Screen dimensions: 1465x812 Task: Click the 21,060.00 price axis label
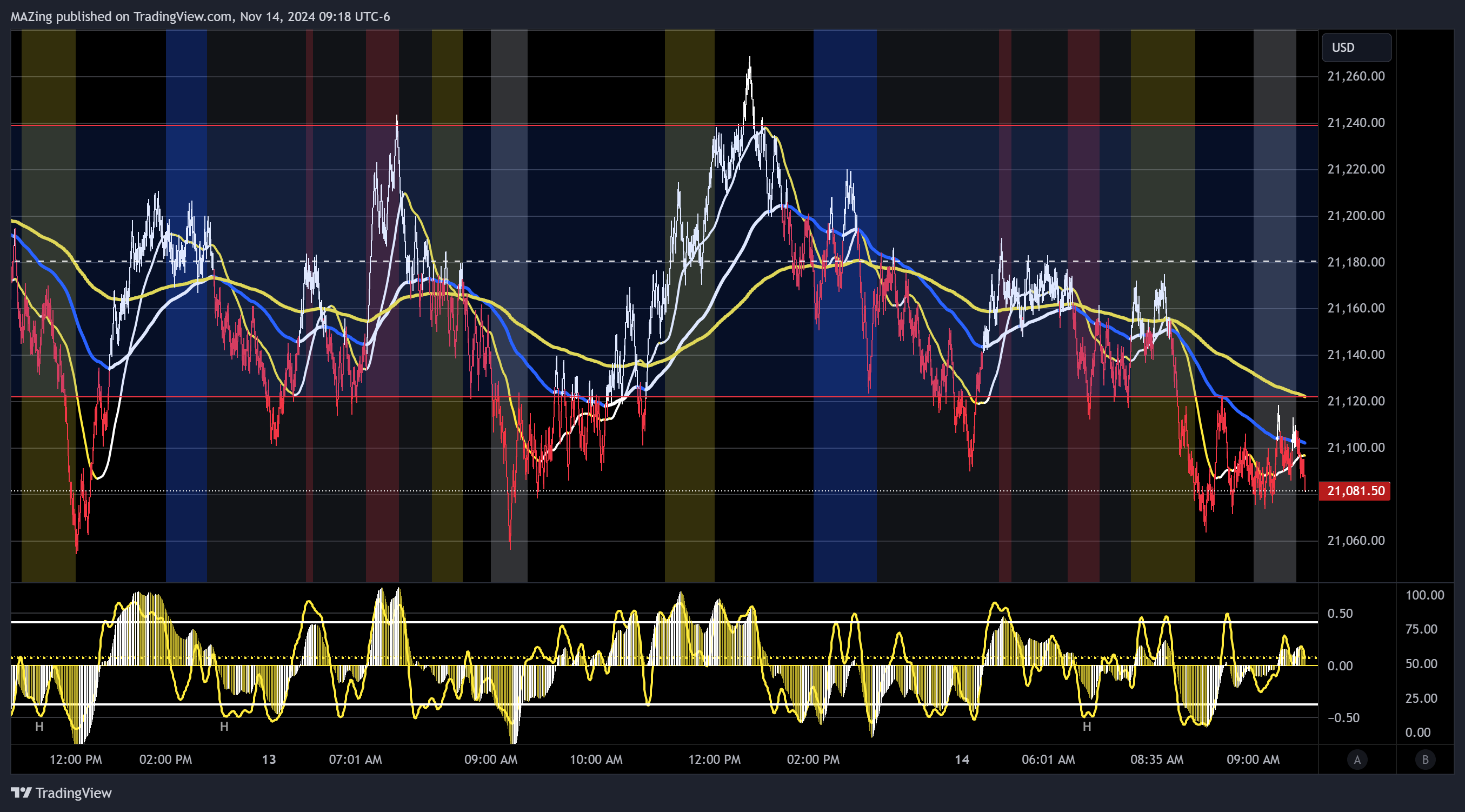pyautogui.click(x=1356, y=540)
